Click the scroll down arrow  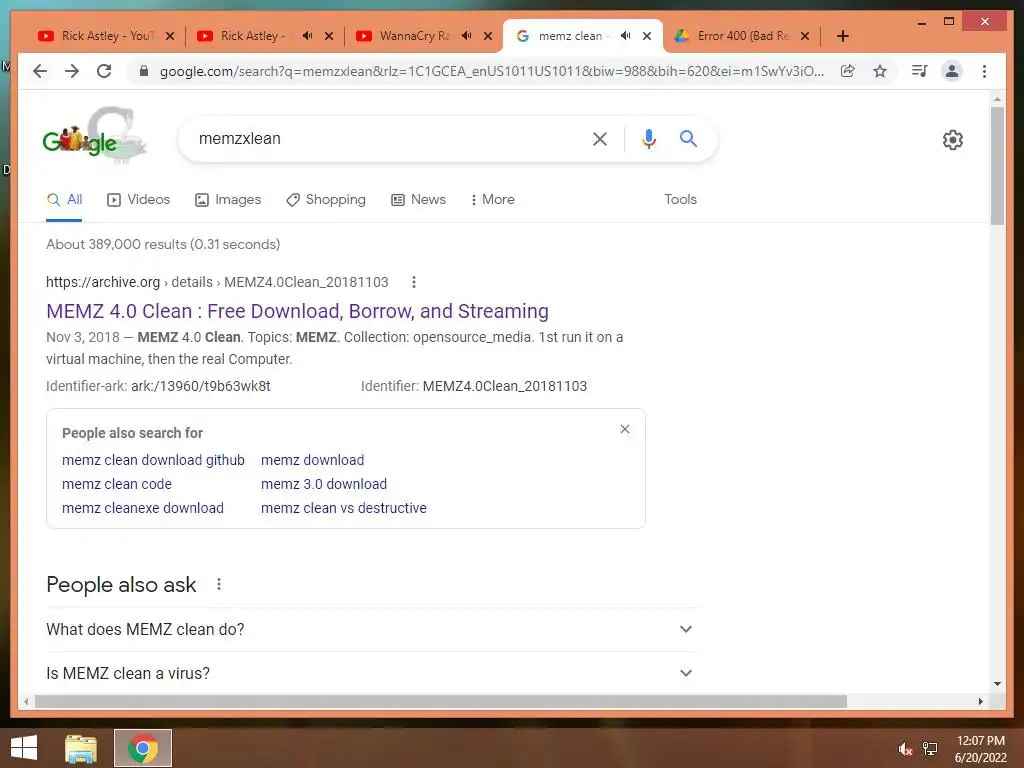click(x=997, y=684)
